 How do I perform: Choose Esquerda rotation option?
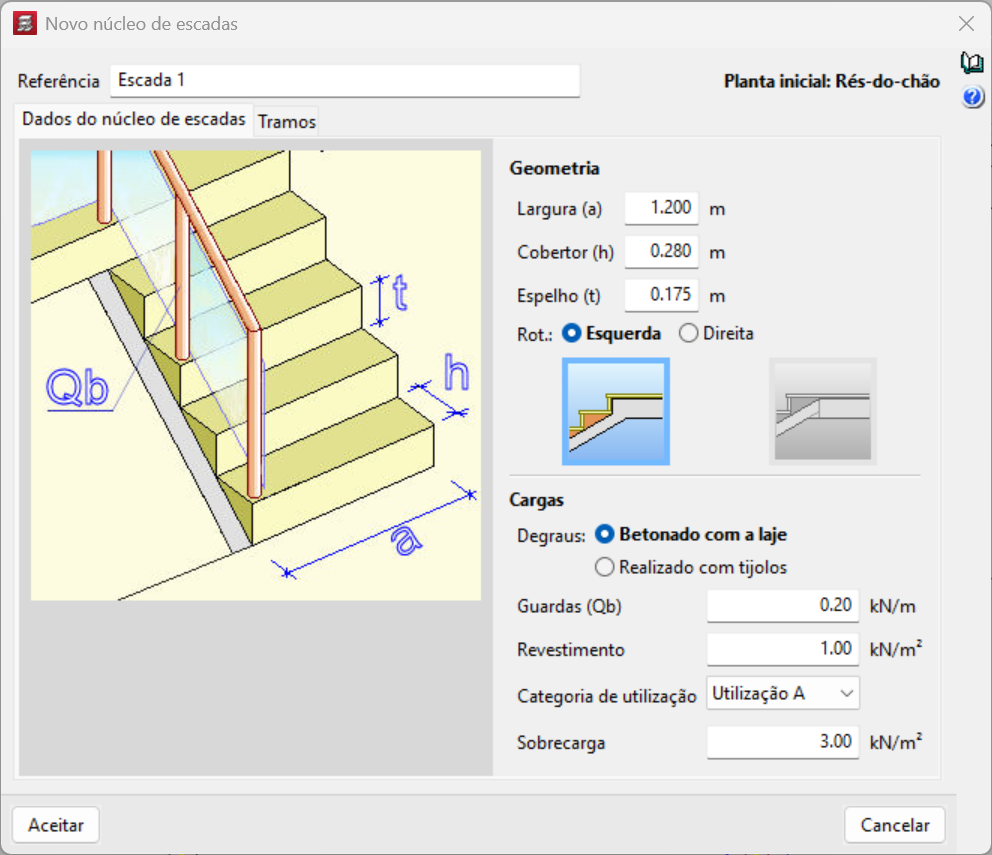[612, 334]
